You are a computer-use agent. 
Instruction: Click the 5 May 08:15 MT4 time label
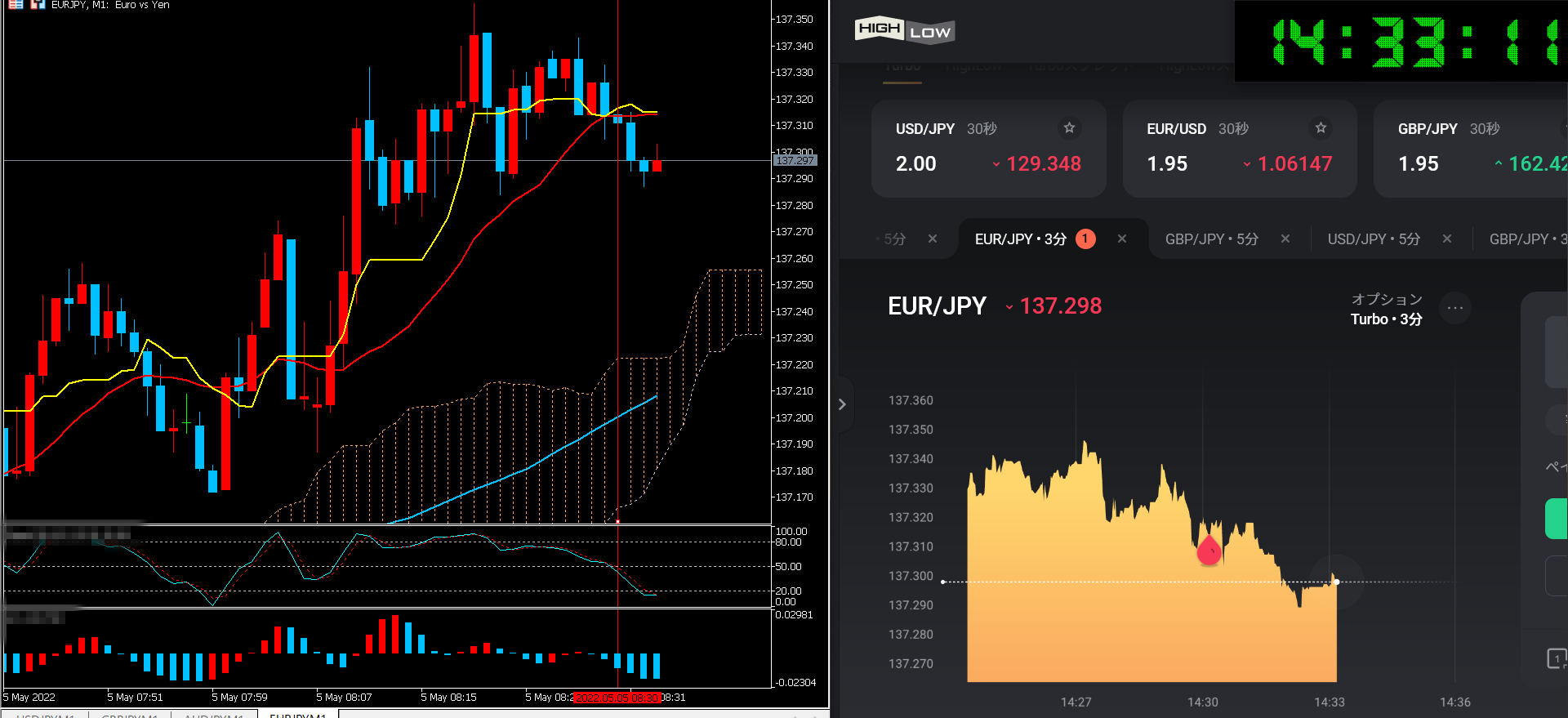coord(448,698)
